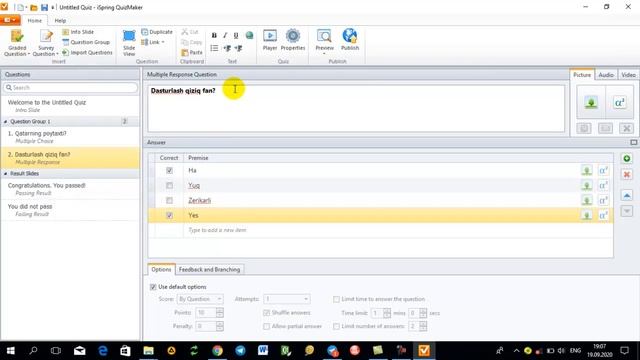Mark Zerikarli as a correct answer
This screenshot has width=640, height=360.
169,200
